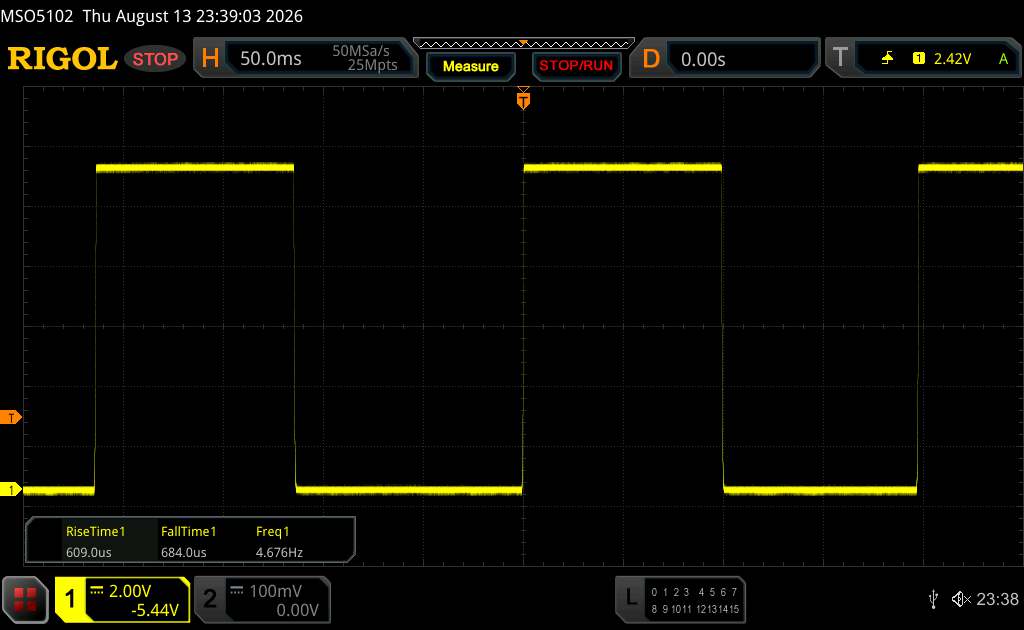Image resolution: width=1024 pixels, height=630 pixels.
Task: Toggle channel 2 with the gray 2 tab
Action: click(x=210, y=599)
